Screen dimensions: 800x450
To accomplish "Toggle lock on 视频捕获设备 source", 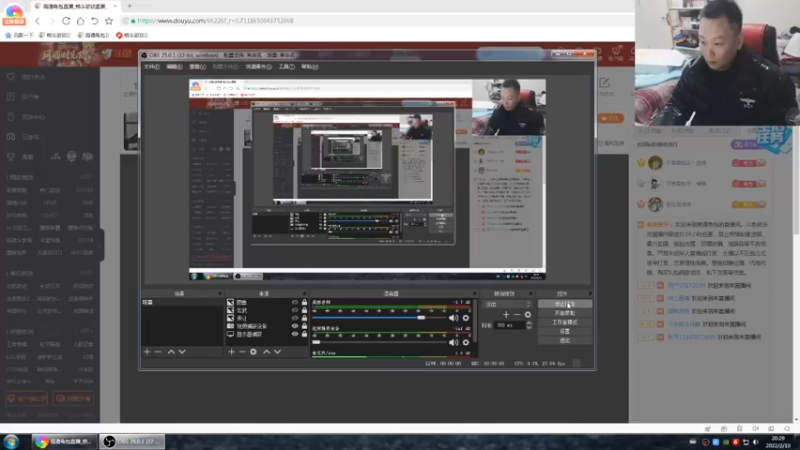I will (305, 326).
